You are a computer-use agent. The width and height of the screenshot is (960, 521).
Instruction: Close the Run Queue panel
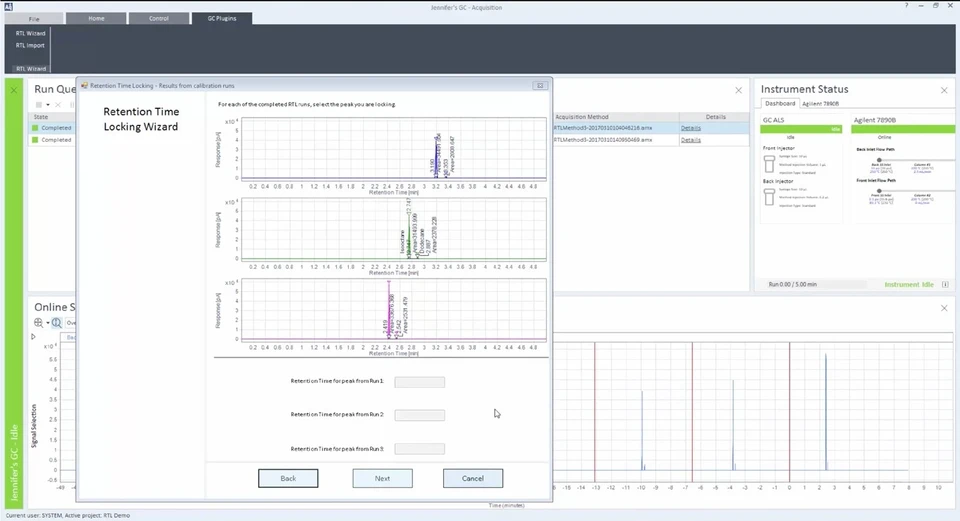[x=738, y=90]
